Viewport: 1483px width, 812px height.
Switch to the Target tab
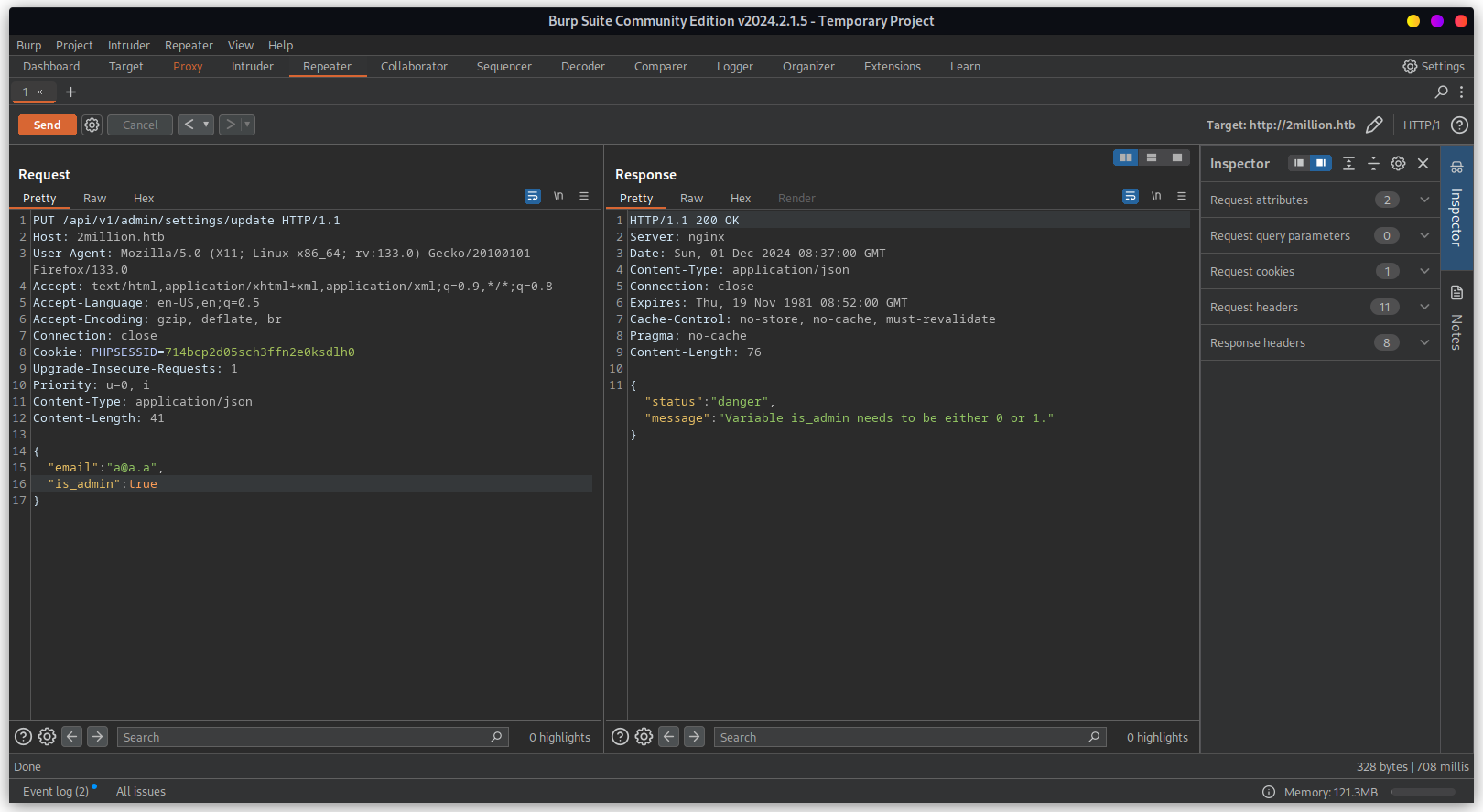(126, 66)
